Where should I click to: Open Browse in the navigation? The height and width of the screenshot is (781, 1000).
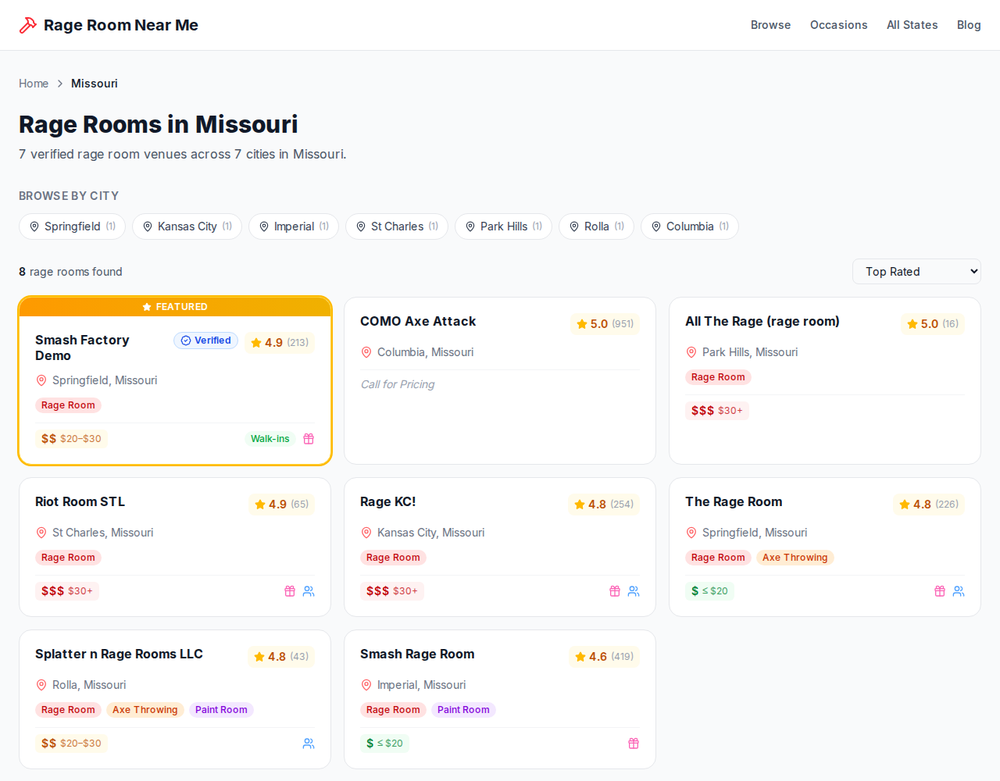click(x=770, y=25)
